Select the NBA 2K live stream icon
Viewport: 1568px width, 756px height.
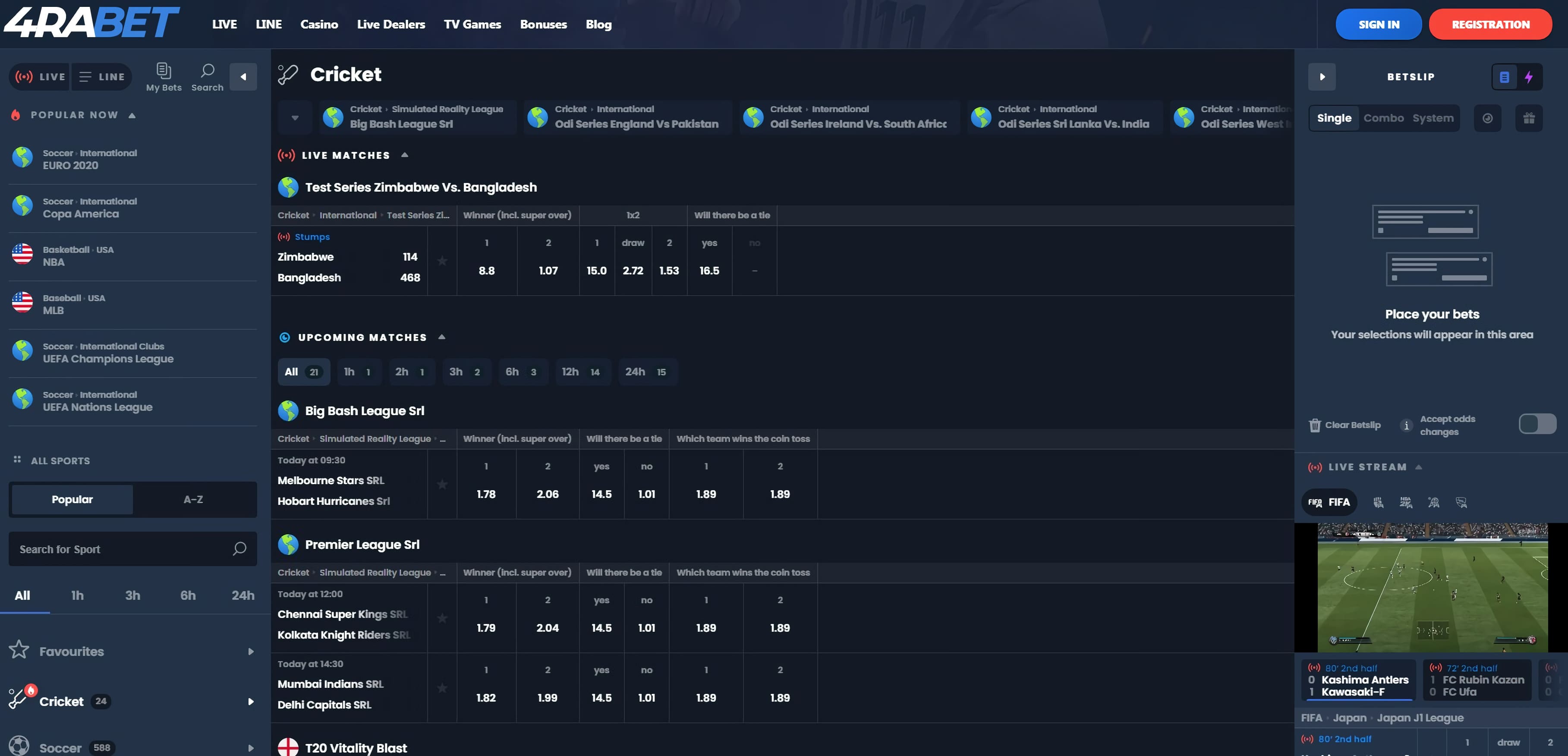[x=1405, y=502]
